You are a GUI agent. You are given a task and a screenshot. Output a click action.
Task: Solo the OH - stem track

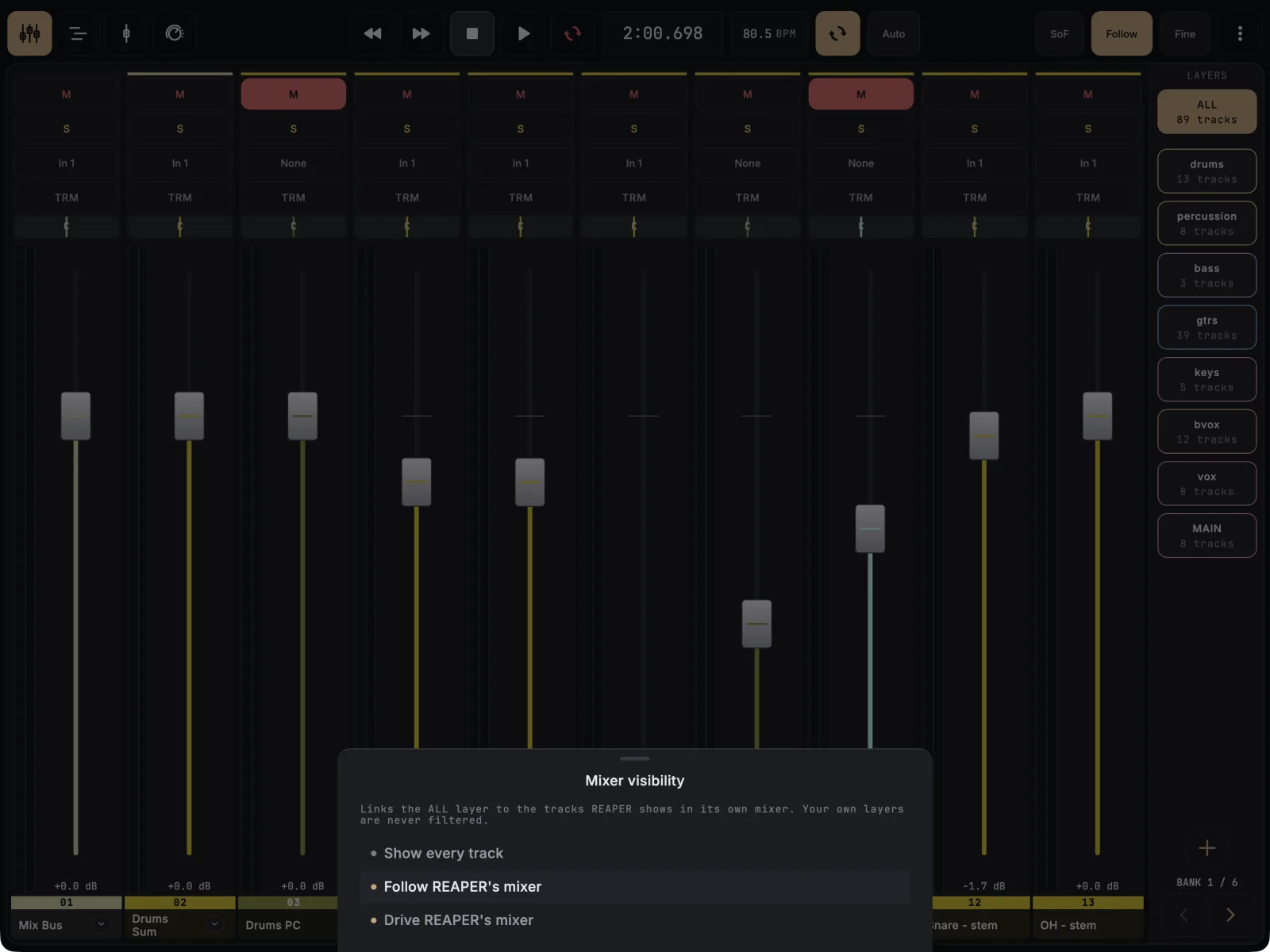pos(1088,129)
